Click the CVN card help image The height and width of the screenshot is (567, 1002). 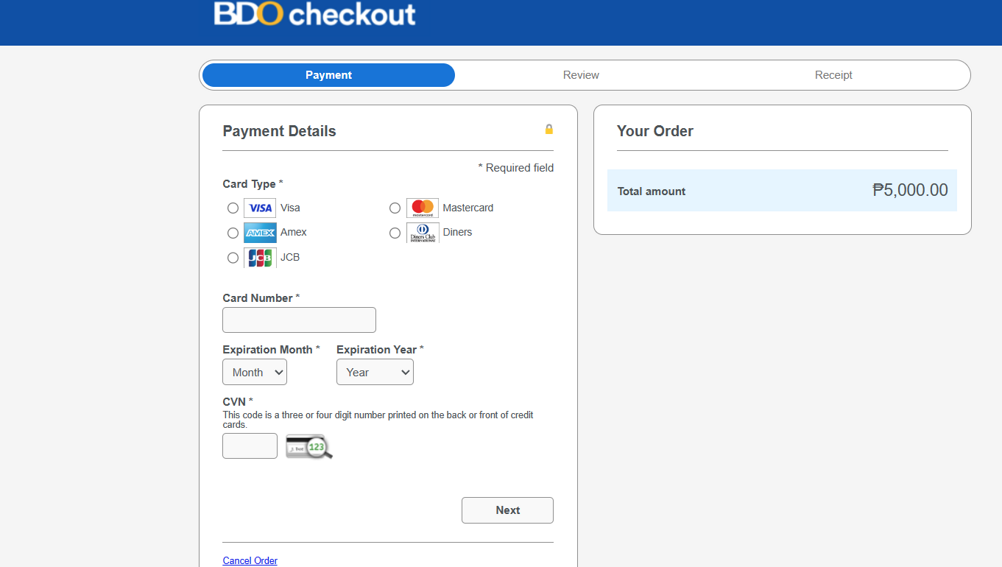coord(309,447)
